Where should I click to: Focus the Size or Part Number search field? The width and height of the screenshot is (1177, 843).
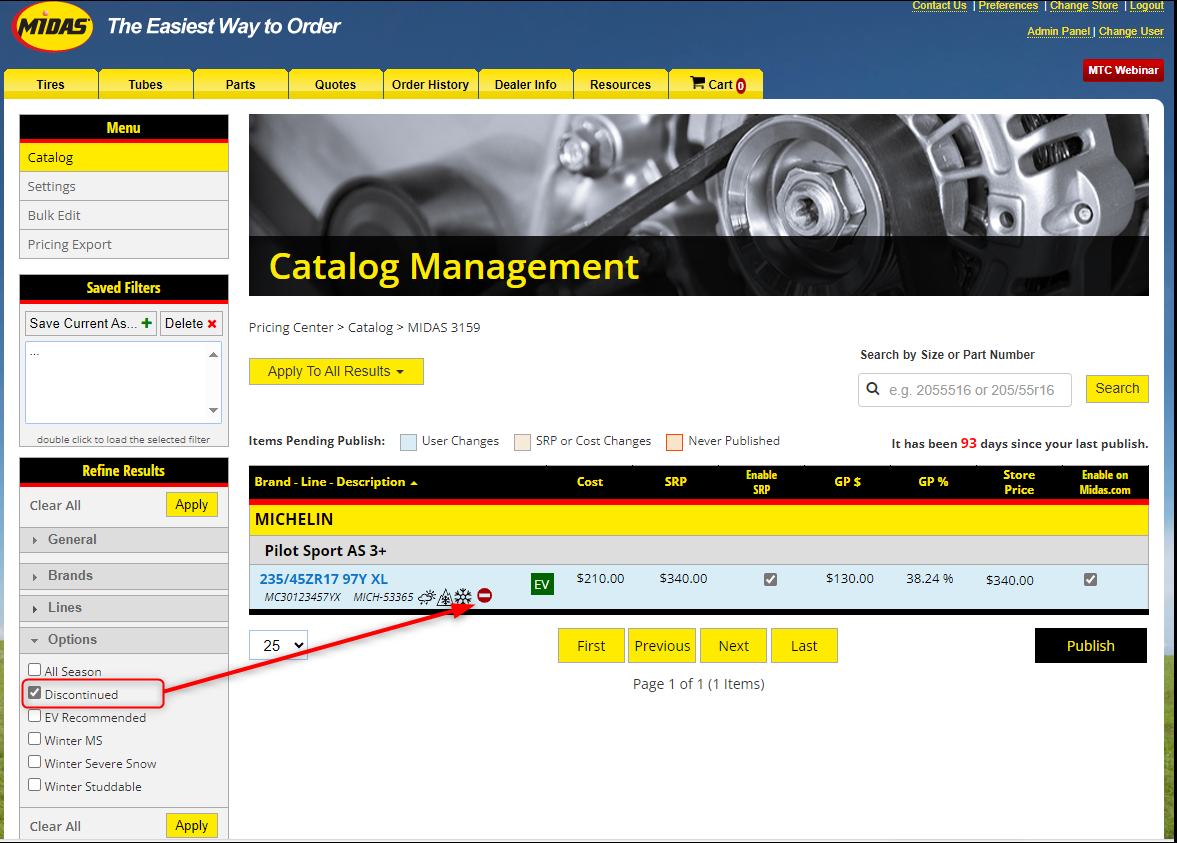click(965, 390)
